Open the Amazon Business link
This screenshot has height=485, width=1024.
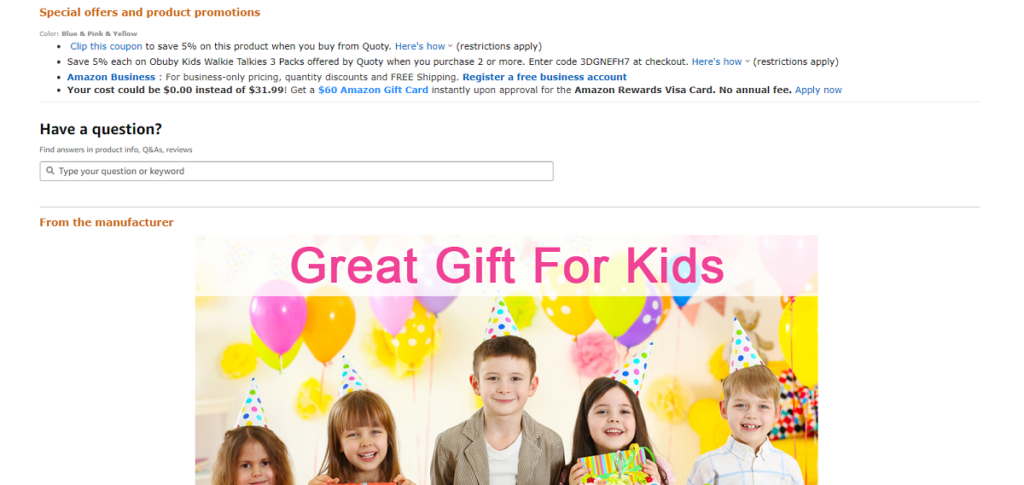click(111, 77)
